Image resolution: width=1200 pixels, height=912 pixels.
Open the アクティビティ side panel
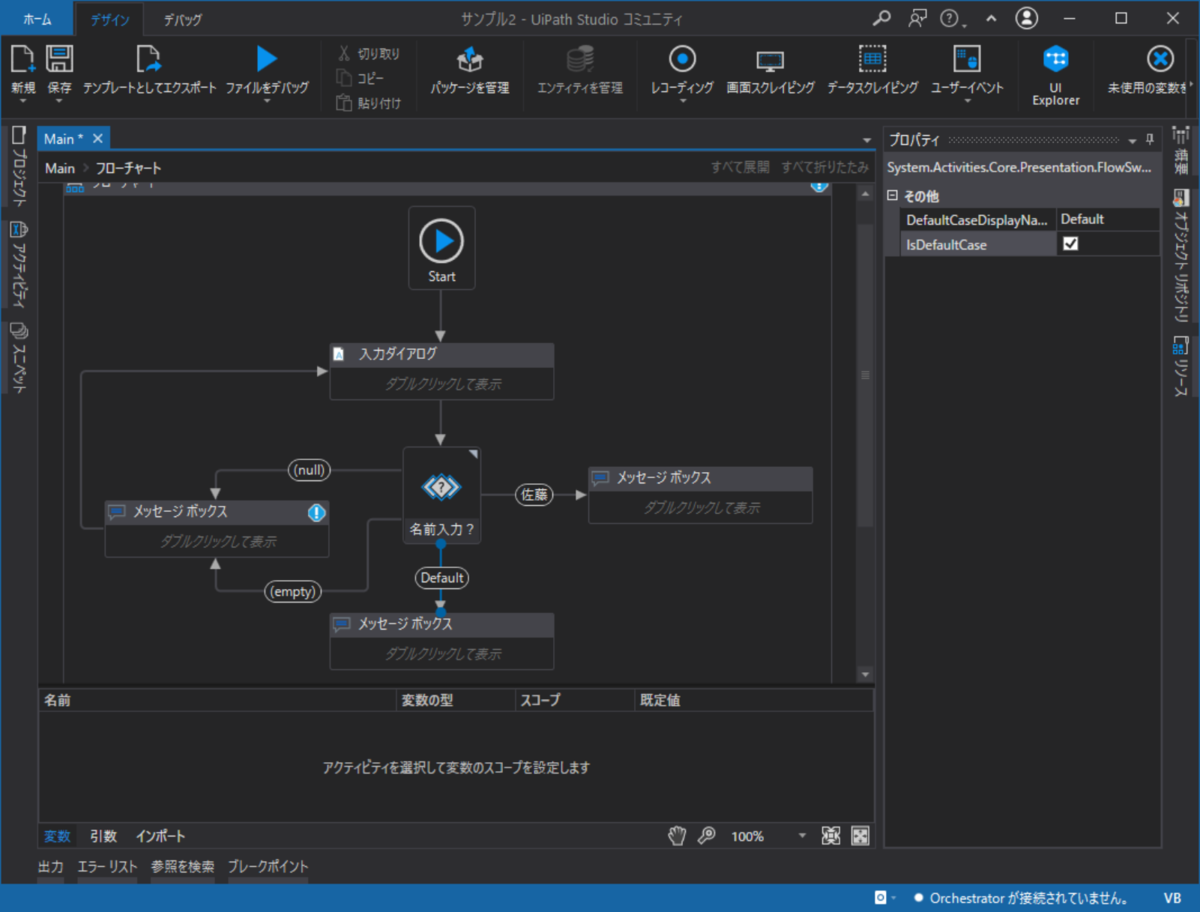18,265
